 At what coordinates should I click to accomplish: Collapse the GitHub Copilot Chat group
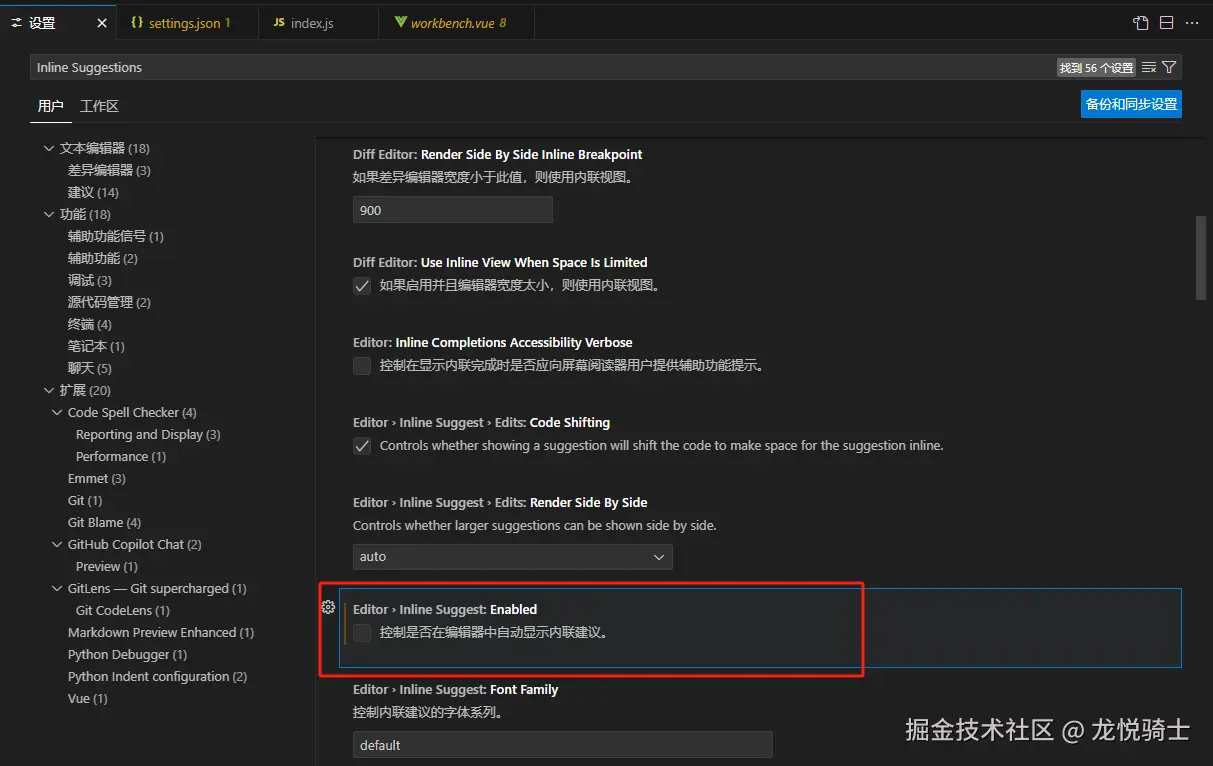(57, 544)
